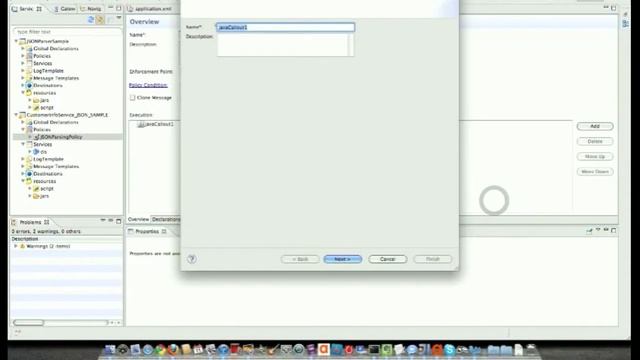Viewport: 640px width, 360px height.
Task: Click the Policies icon under JSONParserSample
Action: pyautogui.click(x=29, y=56)
